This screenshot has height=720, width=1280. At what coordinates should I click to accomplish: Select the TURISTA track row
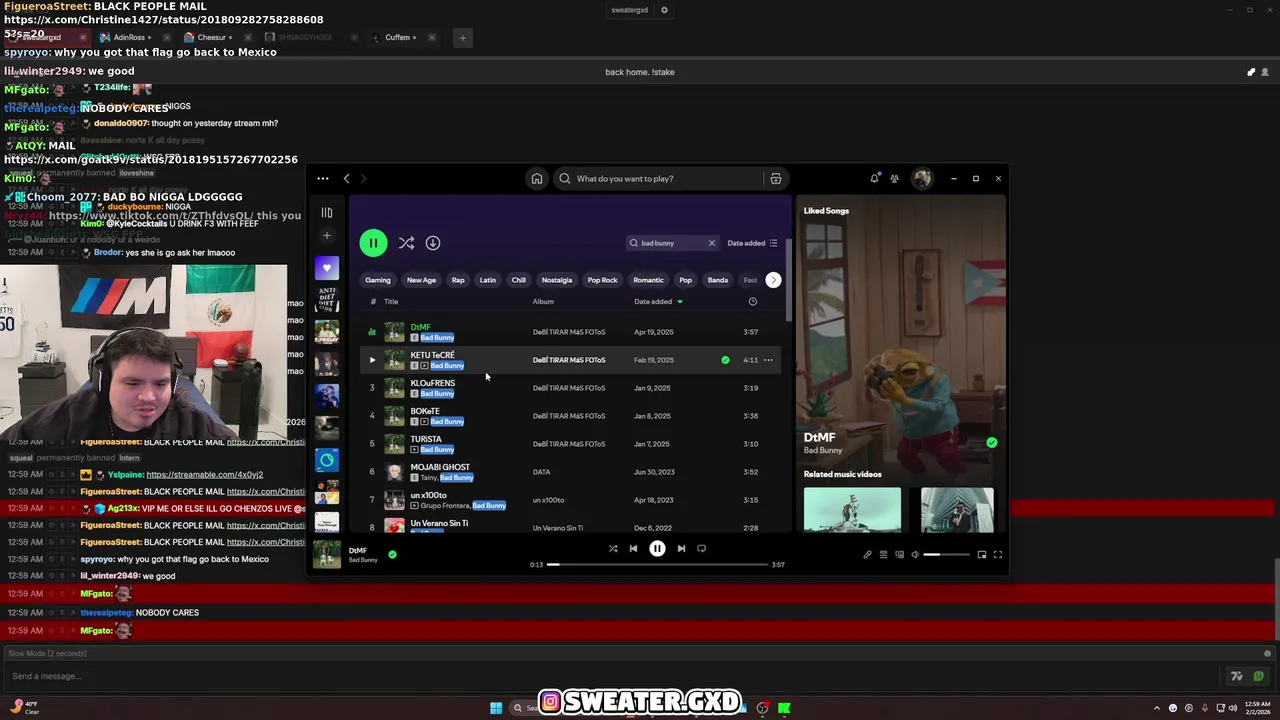(x=570, y=444)
